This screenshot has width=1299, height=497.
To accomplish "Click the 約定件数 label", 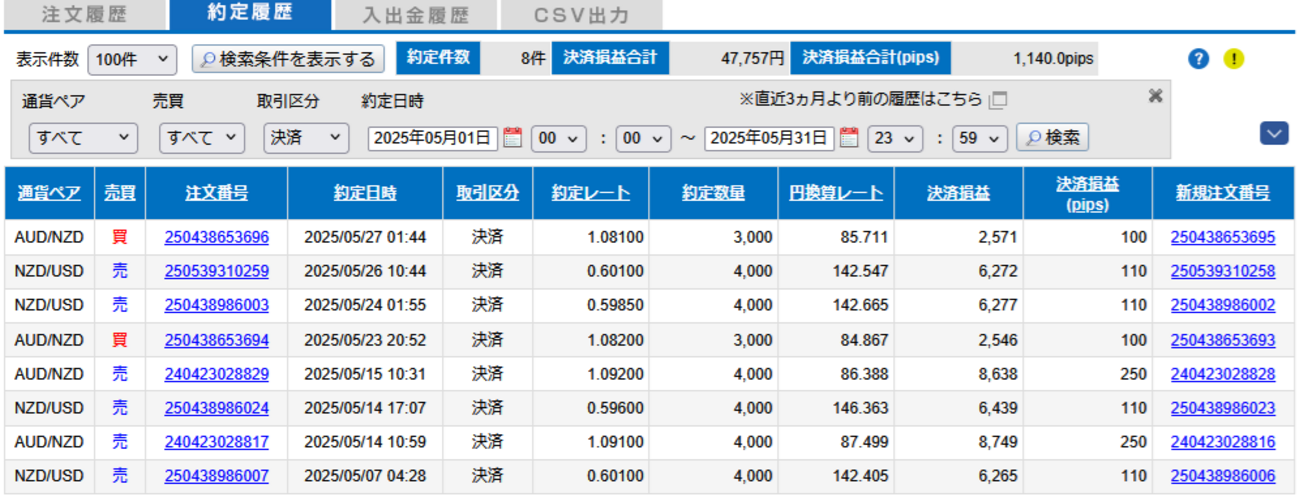I will tap(438, 58).
